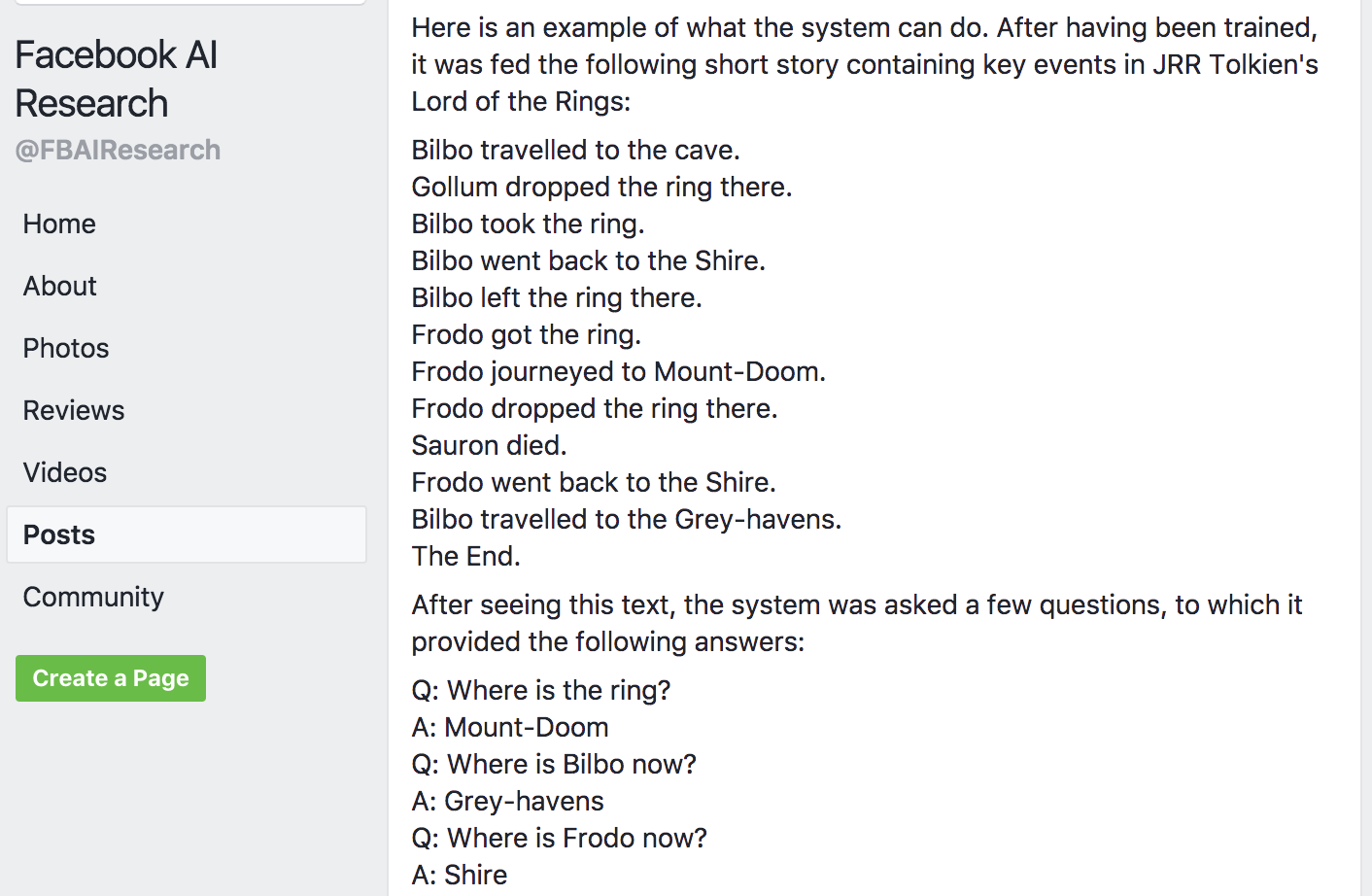1372x896 pixels.
Task: Click the 'Sauron died.' line
Action: coord(489,445)
